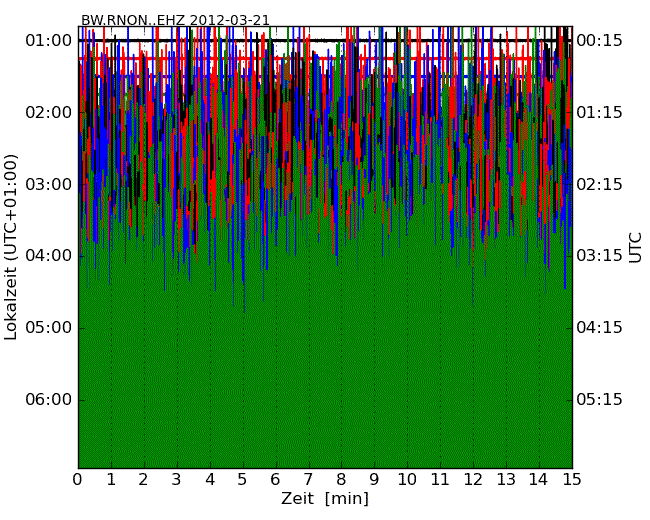Select the 05:00 local time tick label
Screen dimensions: 650x520
click(49, 328)
